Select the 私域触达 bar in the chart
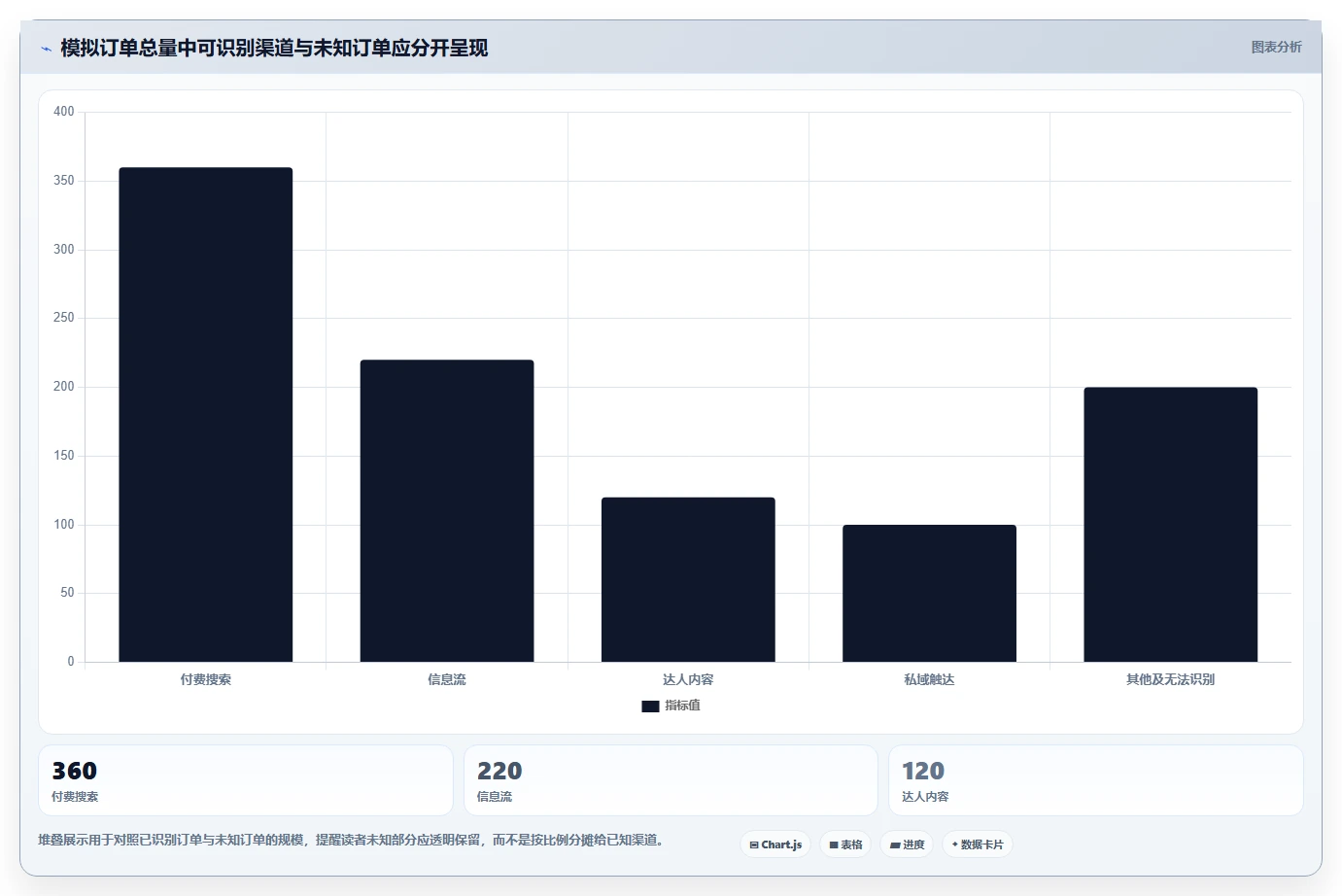1342x896 pixels. click(x=929, y=594)
